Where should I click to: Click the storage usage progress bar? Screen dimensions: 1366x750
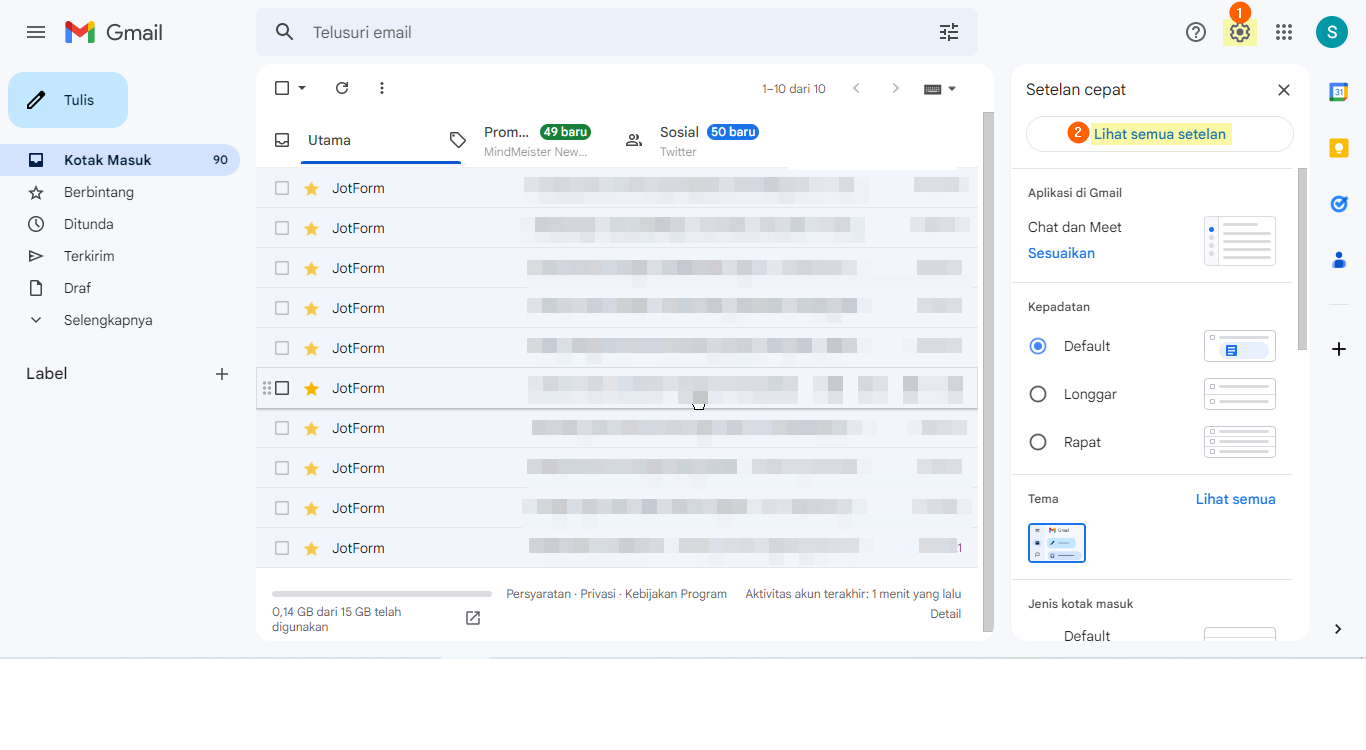coord(382,594)
